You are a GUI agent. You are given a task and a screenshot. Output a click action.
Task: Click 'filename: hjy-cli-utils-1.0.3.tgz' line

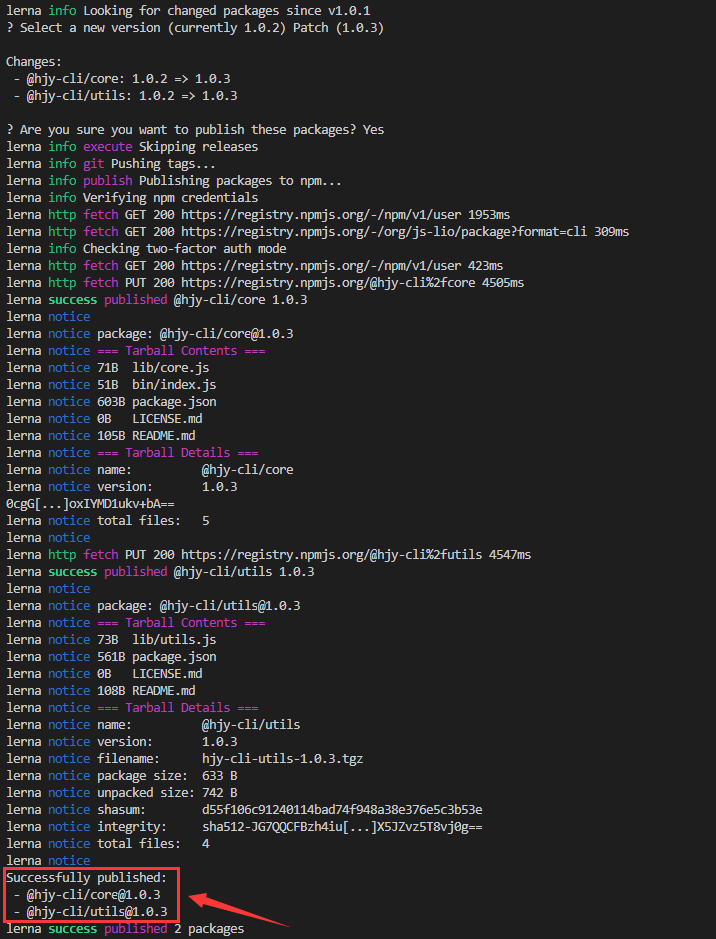pos(230,759)
